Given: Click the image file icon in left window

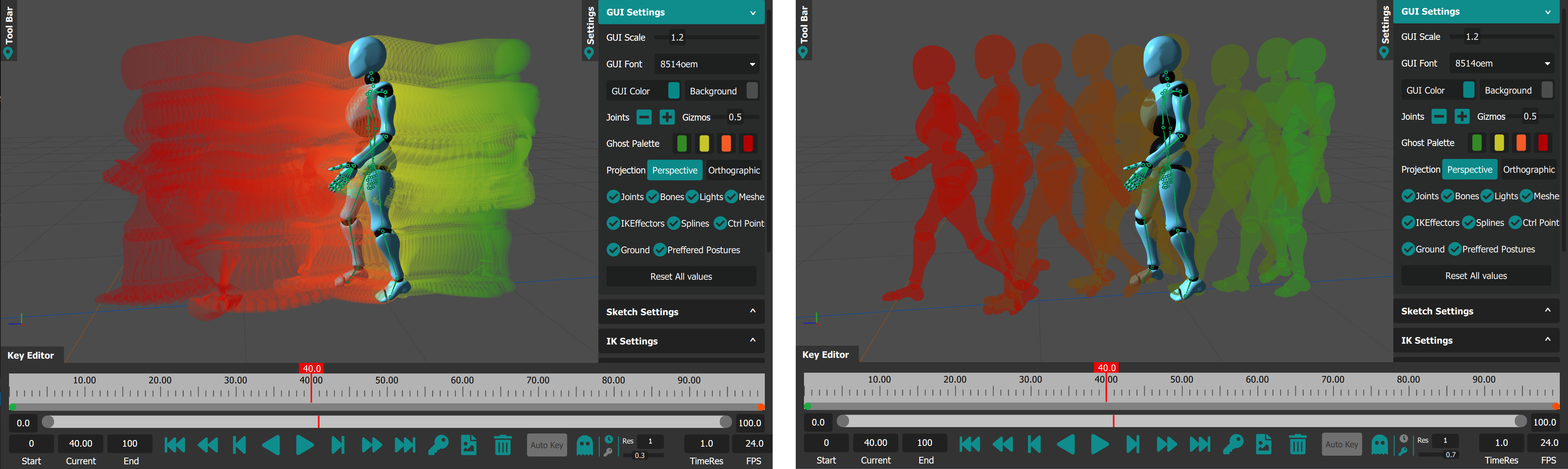Looking at the screenshot, I should click(469, 445).
